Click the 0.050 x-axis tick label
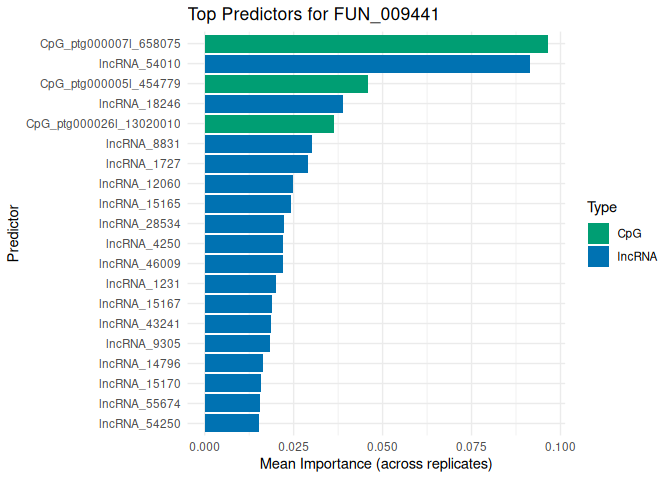The width and height of the screenshot is (672, 480). point(382,446)
